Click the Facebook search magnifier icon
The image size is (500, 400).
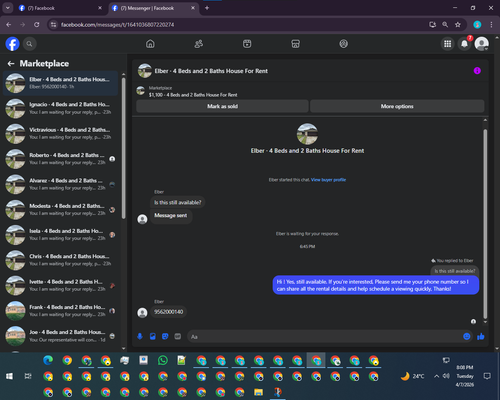coord(29,44)
